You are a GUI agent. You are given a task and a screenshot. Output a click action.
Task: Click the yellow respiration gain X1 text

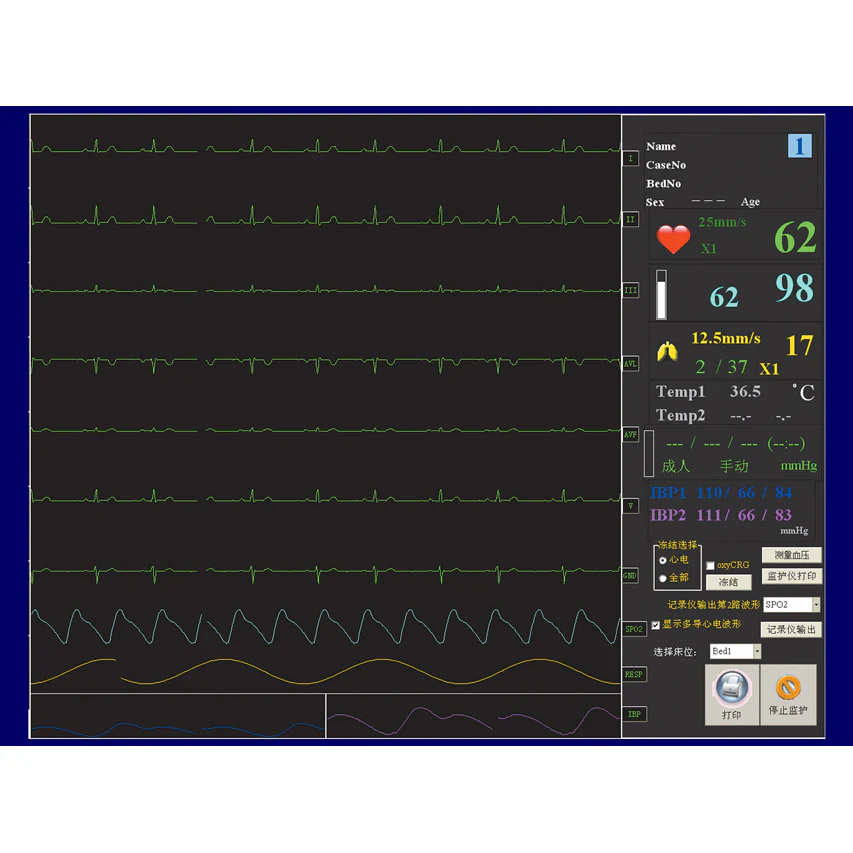[769, 369]
